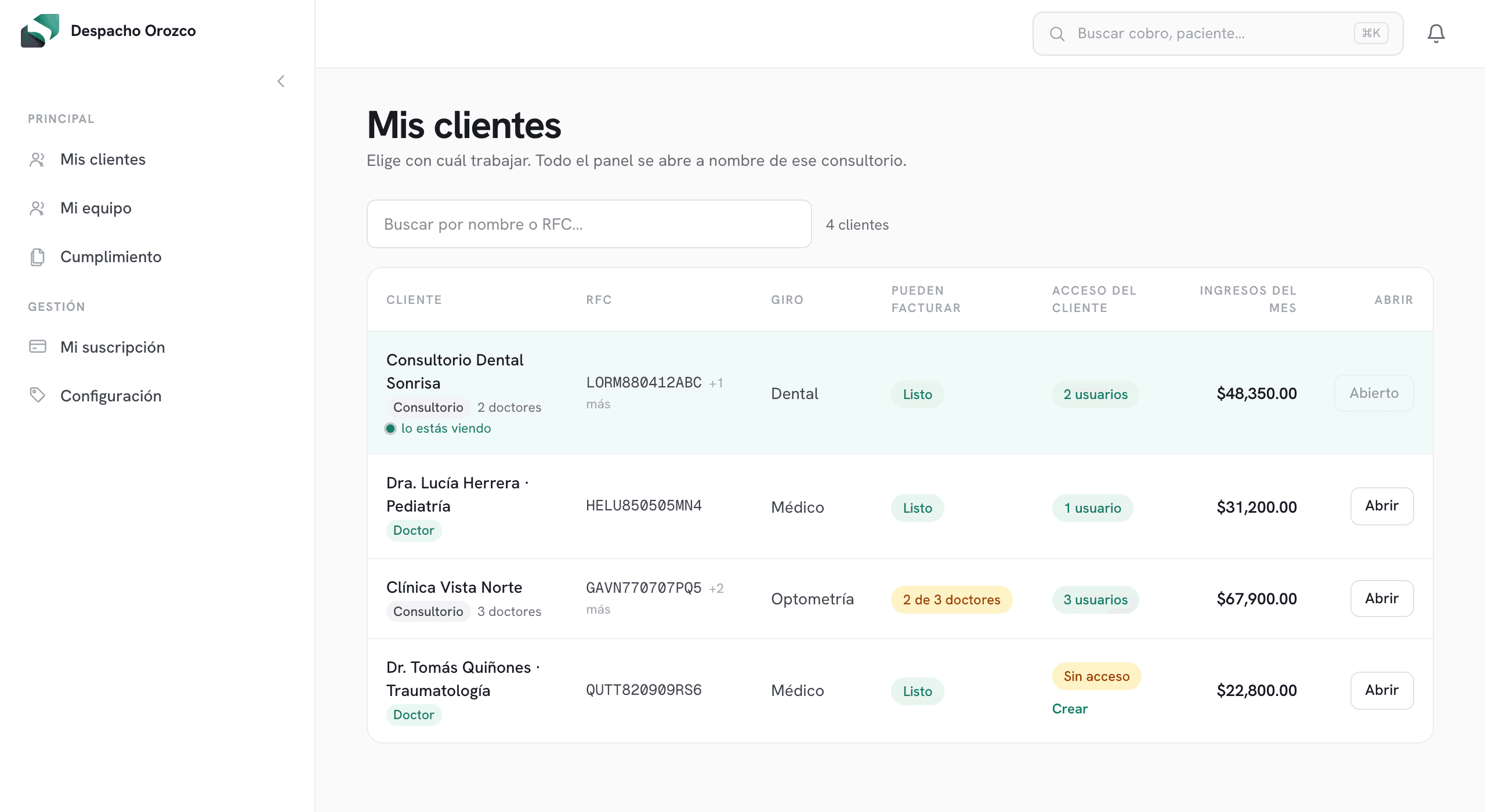Viewport: 1485px width, 812px height.
Task: Open Dra. Lucía Herrera client with Abrir
Action: pos(1382,506)
